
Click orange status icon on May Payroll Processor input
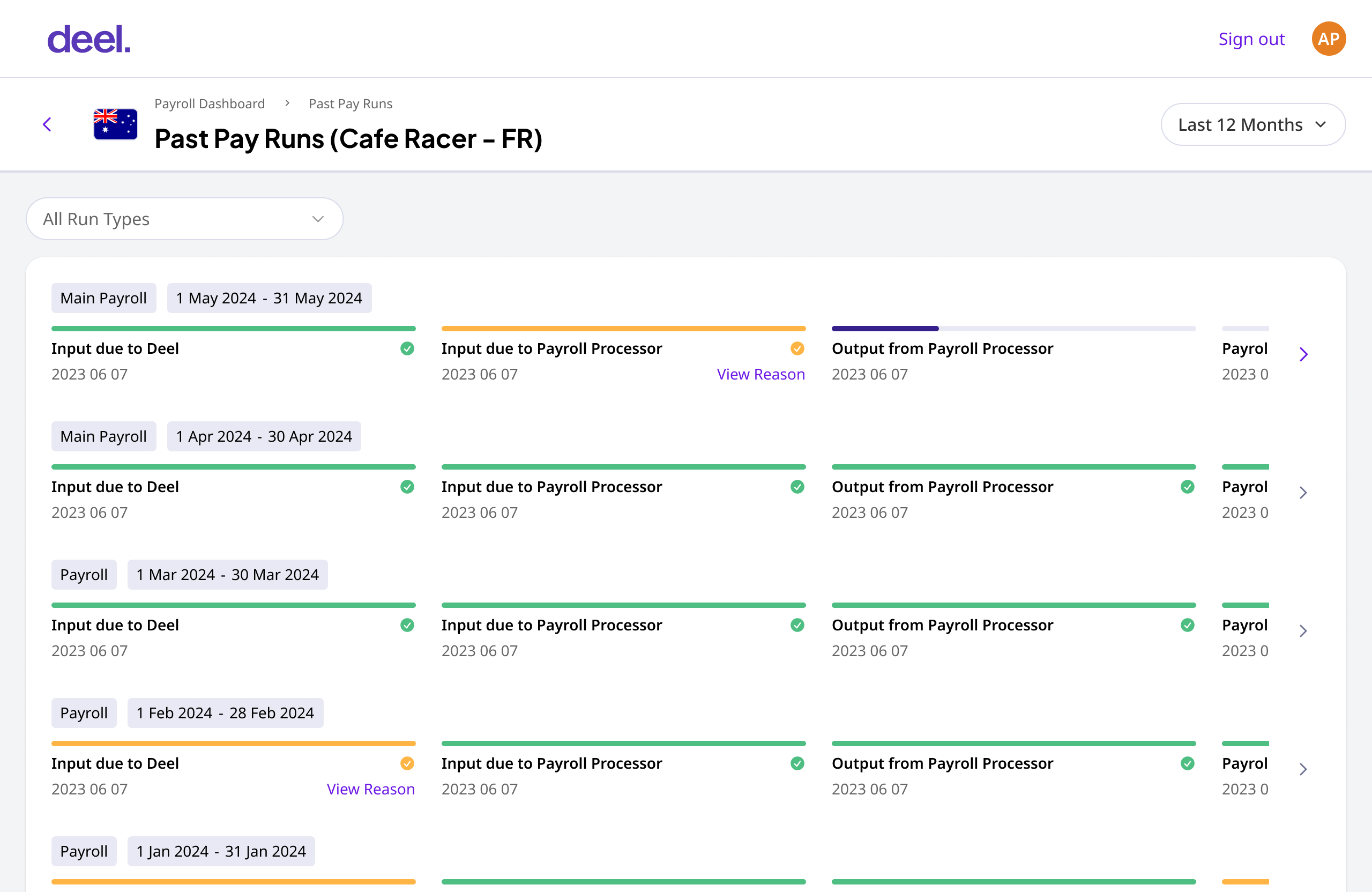point(797,348)
